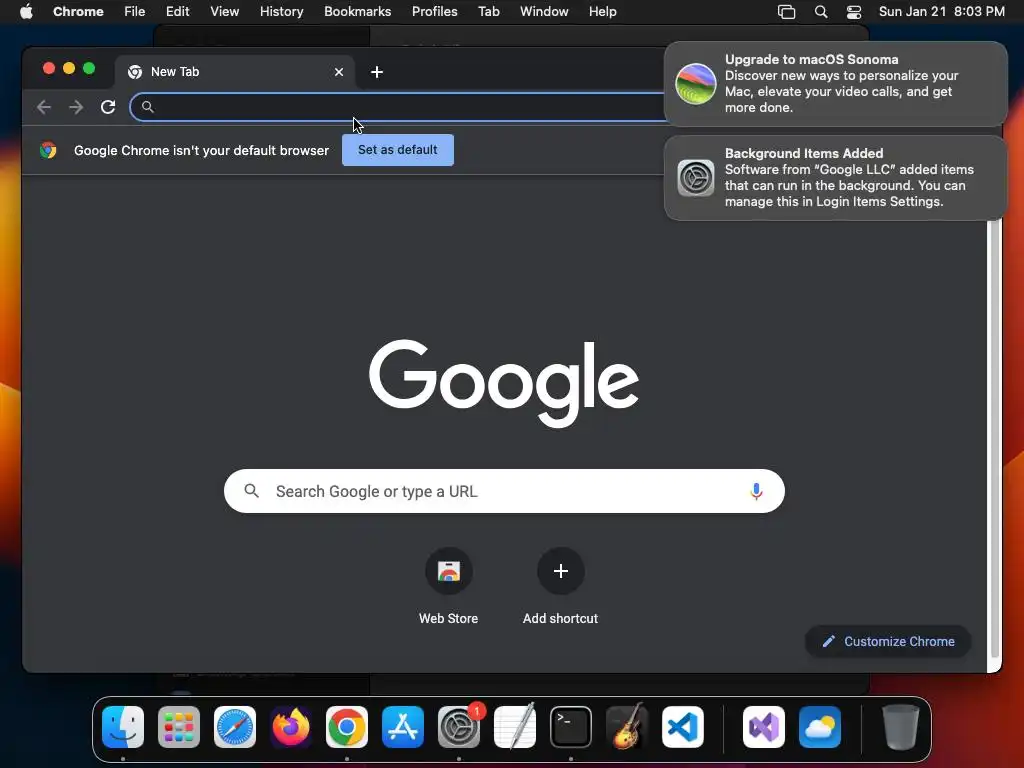Open the Chrome application menu

click(x=78, y=12)
